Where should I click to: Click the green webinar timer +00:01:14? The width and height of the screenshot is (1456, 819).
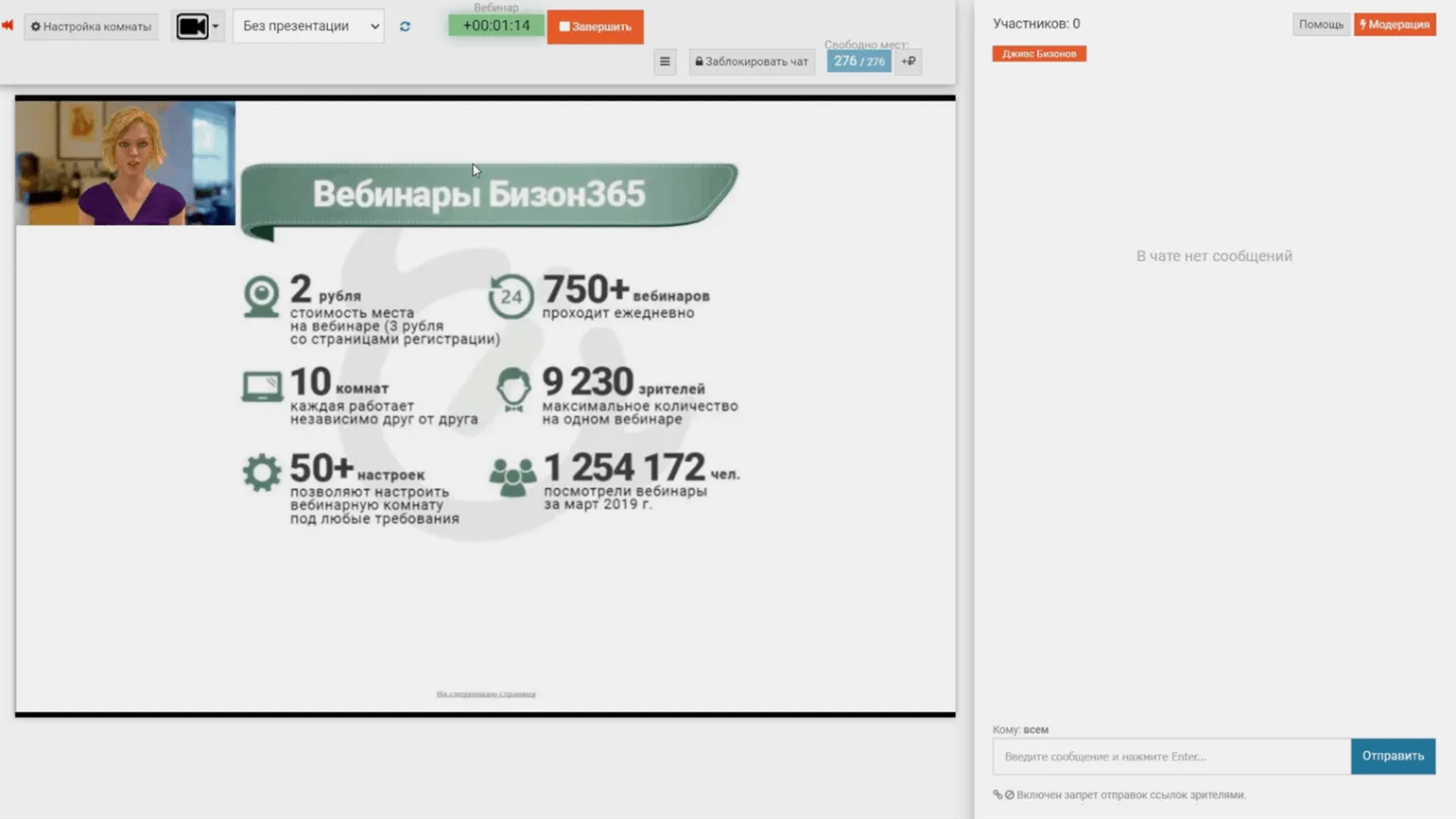(x=495, y=26)
